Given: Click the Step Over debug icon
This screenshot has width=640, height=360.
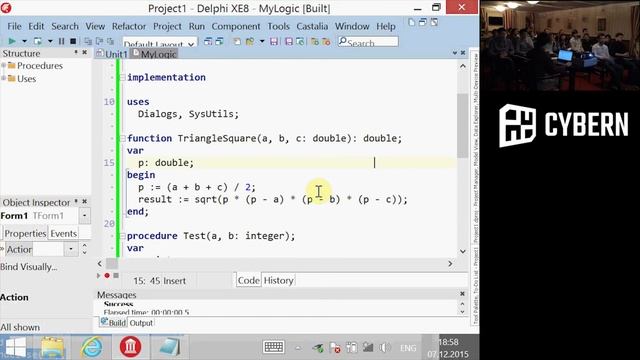Looking at the screenshot, I should (x=99, y=41).
